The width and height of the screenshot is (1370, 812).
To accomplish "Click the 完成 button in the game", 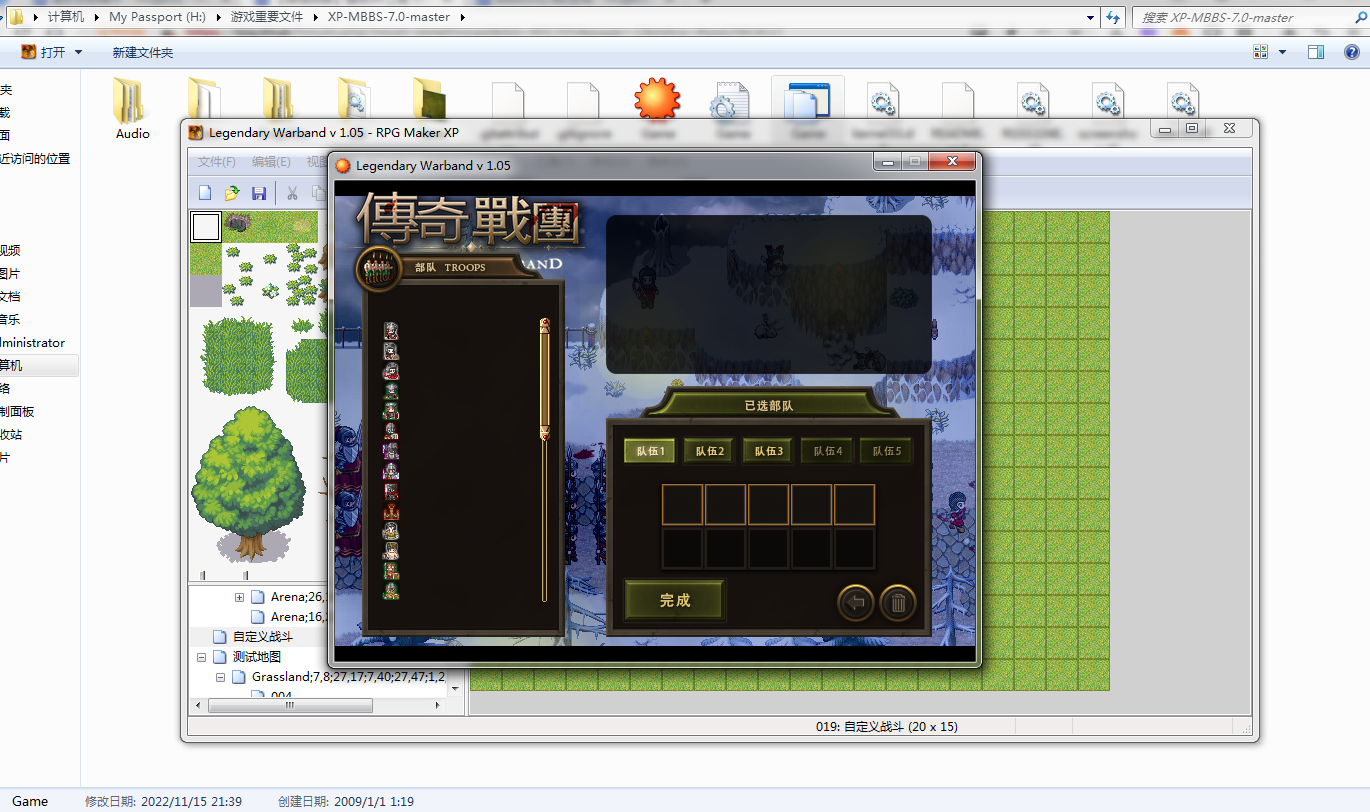I will (675, 600).
